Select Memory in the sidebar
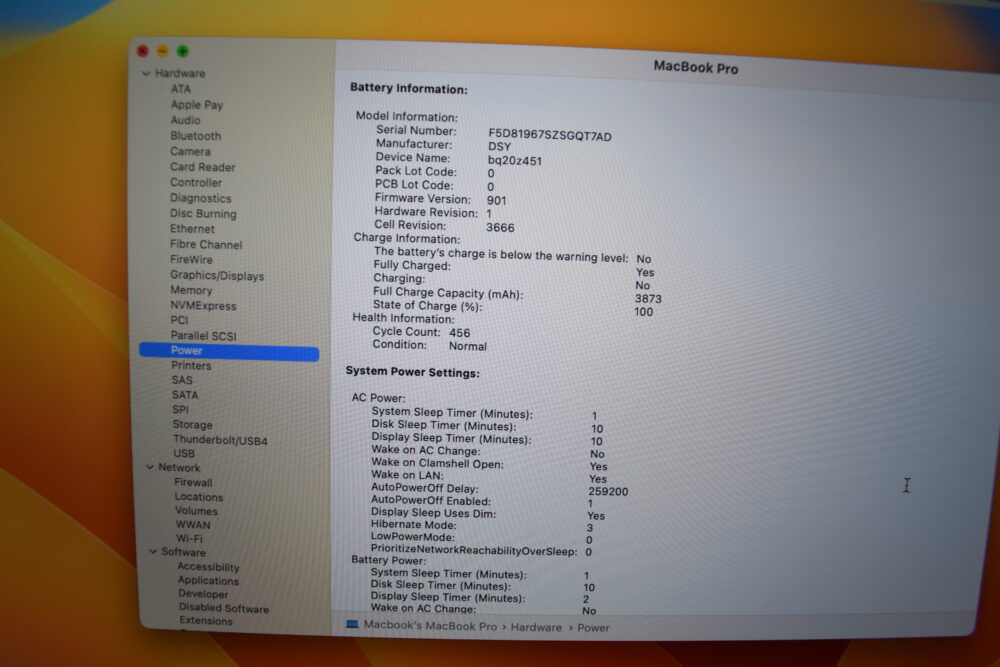 (x=191, y=290)
